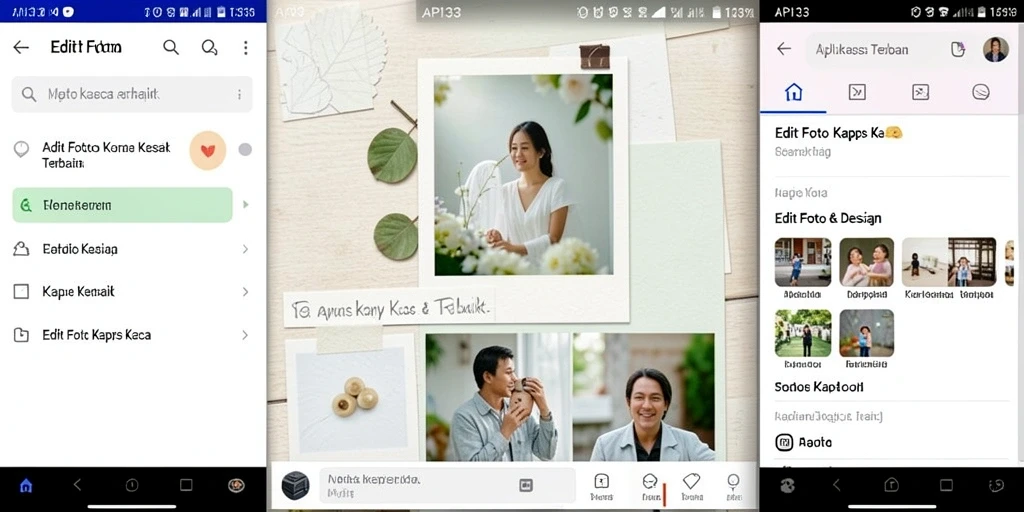This screenshot has height=512, width=1024.
Task: Switch to the third tab with sparkle icon
Action: [920, 93]
